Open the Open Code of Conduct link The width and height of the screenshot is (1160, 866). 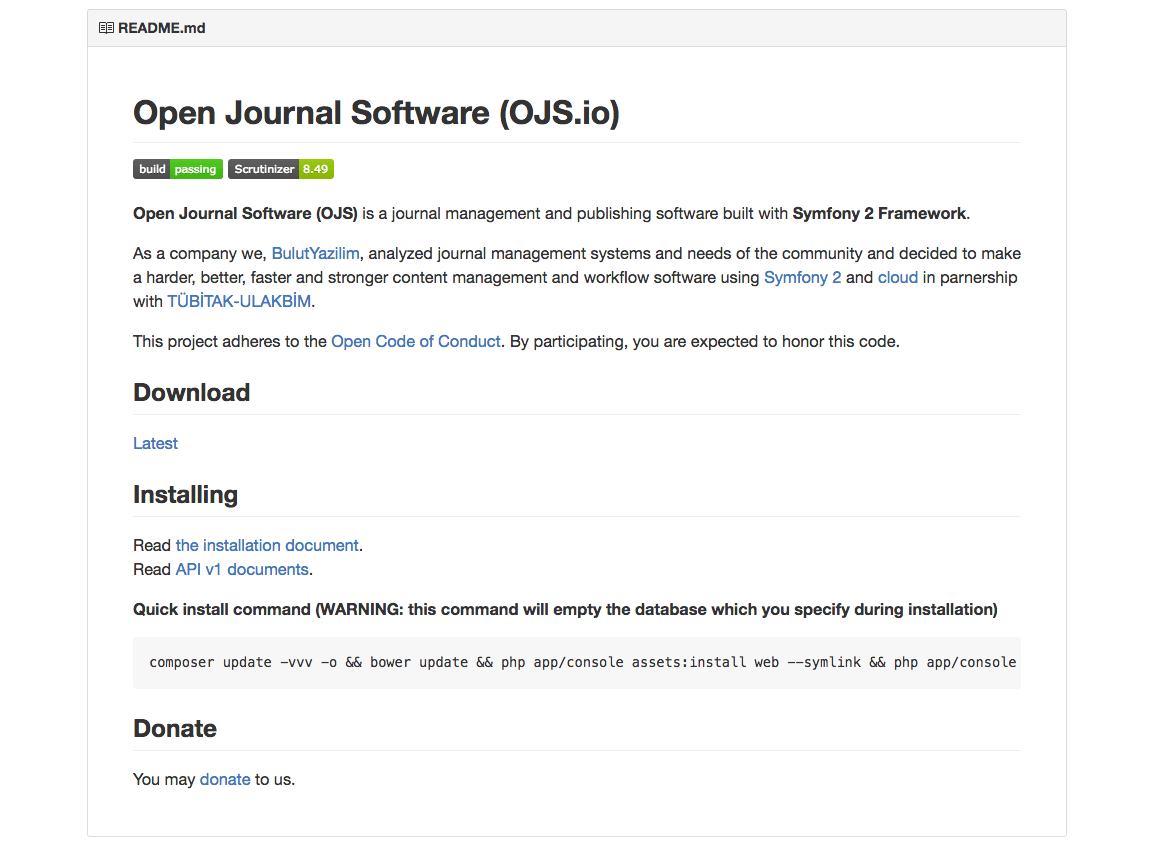[415, 341]
